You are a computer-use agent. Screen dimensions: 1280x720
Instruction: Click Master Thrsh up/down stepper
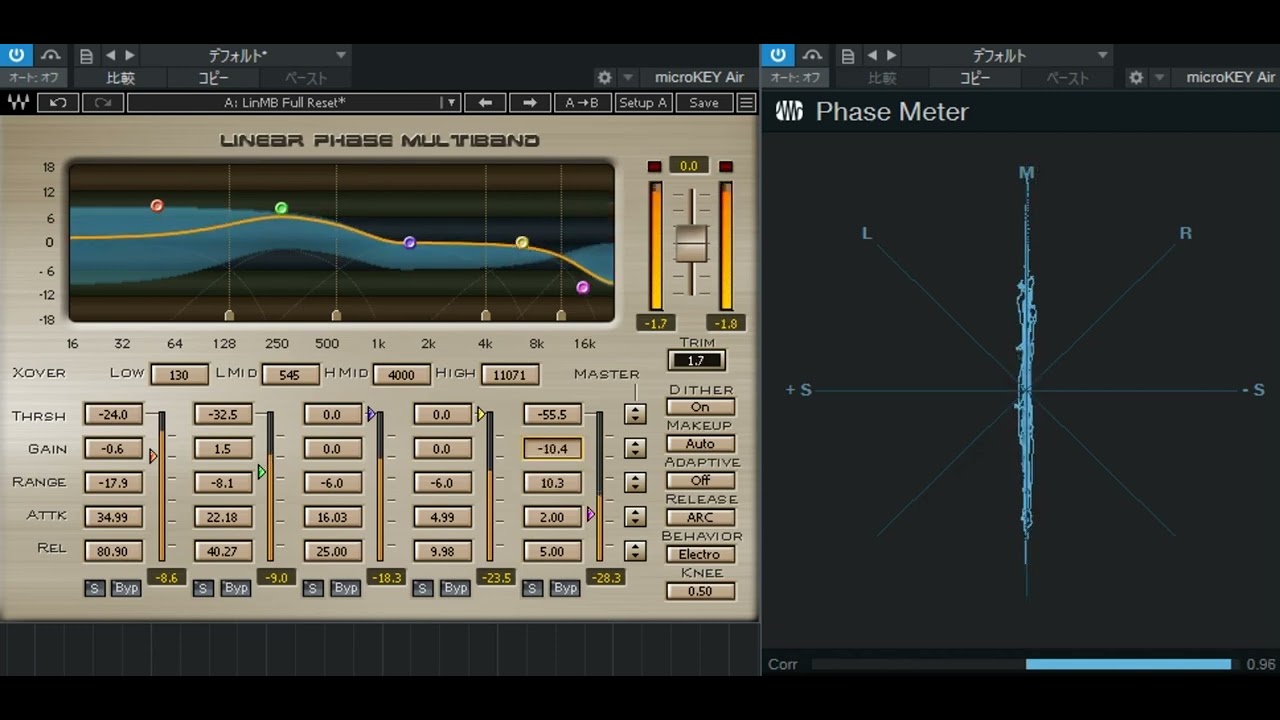(x=635, y=414)
